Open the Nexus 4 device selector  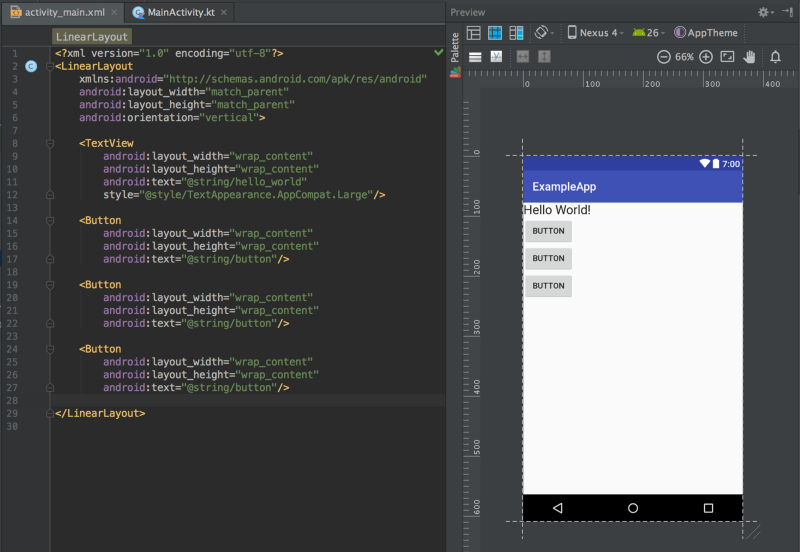(595, 33)
